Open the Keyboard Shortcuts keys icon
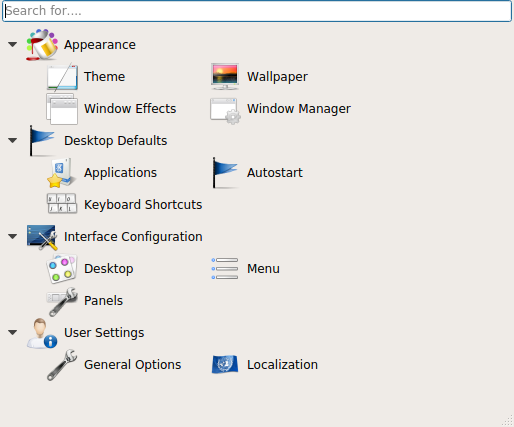This screenshot has height=427, width=514. click(62, 203)
